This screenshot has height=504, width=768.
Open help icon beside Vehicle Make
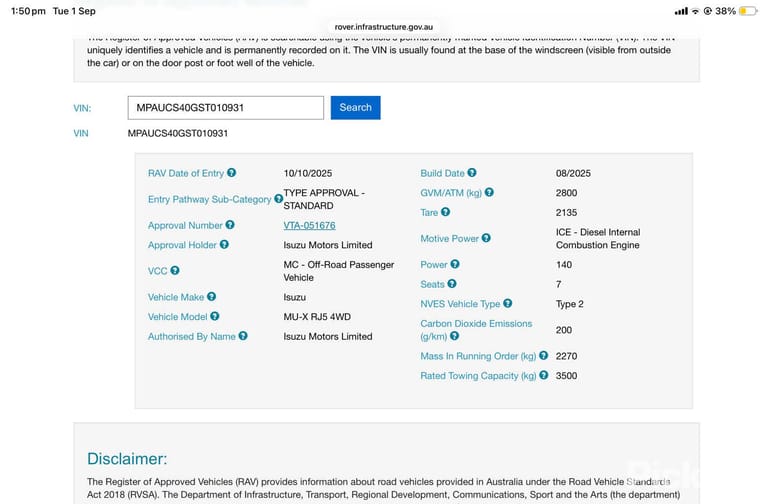click(211, 296)
